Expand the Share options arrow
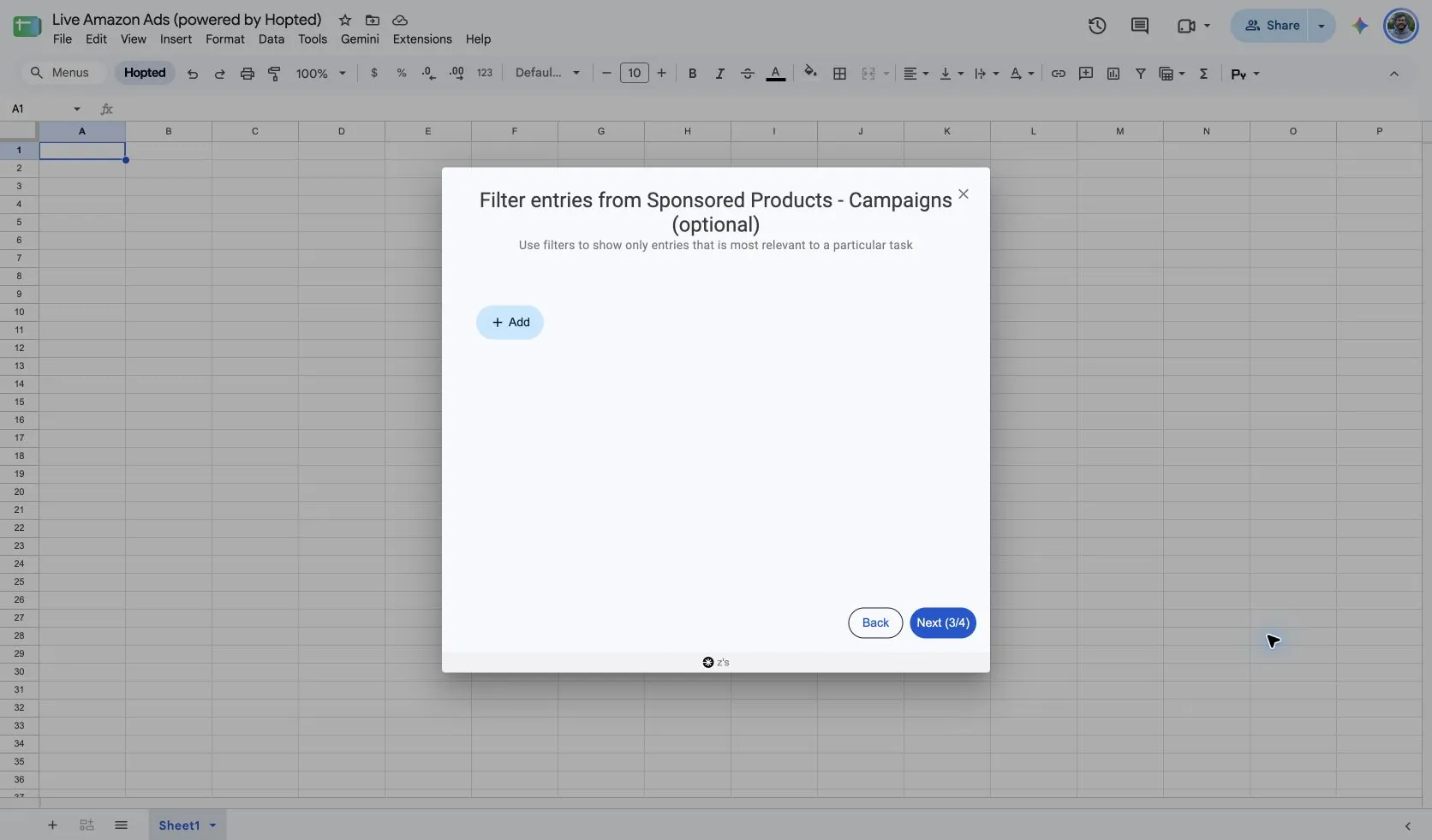The image size is (1432, 840). (x=1322, y=26)
